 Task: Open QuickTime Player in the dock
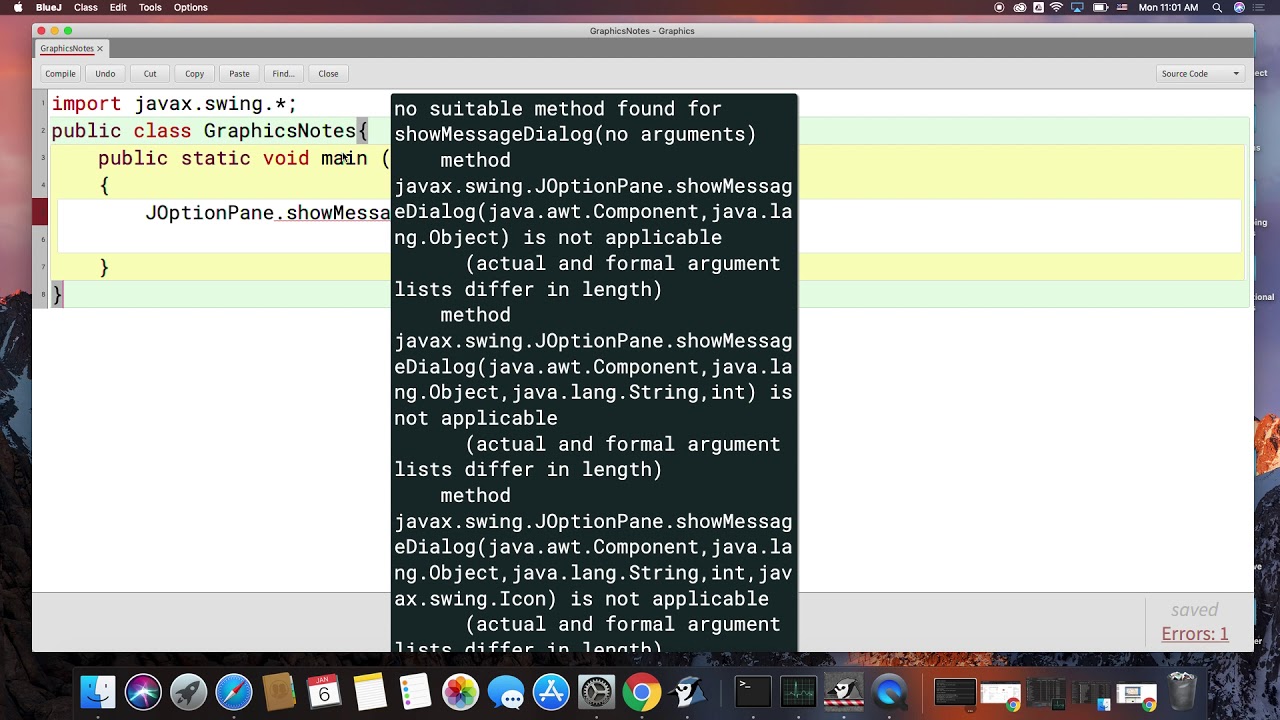click(x=889, y=692)
